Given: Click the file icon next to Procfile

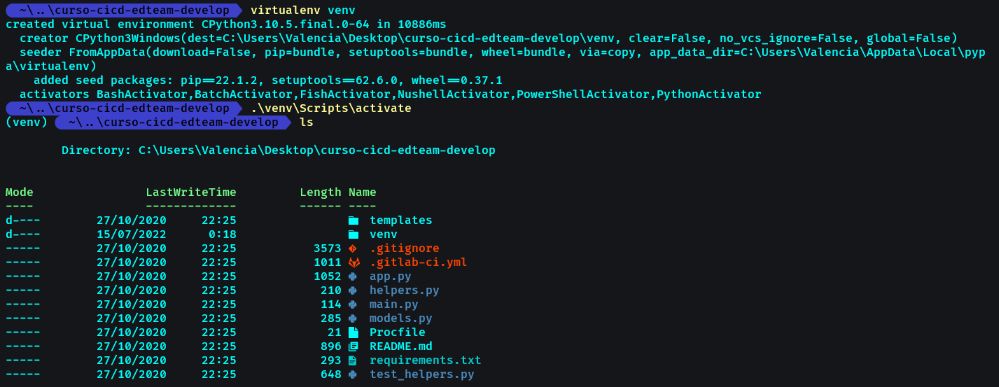Looking at the screenshot, I should (x=354, y=333).
